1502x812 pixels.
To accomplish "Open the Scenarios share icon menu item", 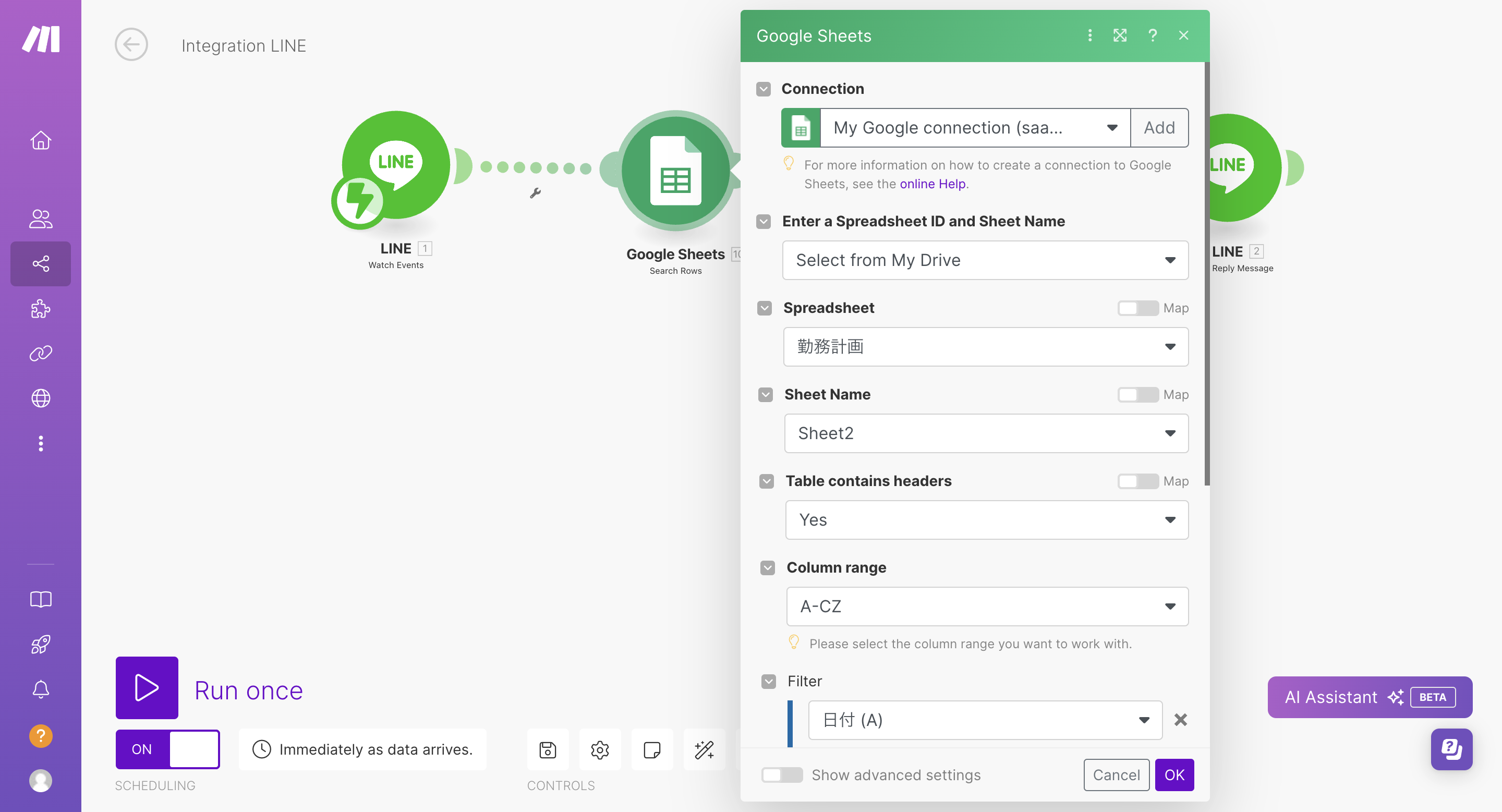I will coord(40,263).
